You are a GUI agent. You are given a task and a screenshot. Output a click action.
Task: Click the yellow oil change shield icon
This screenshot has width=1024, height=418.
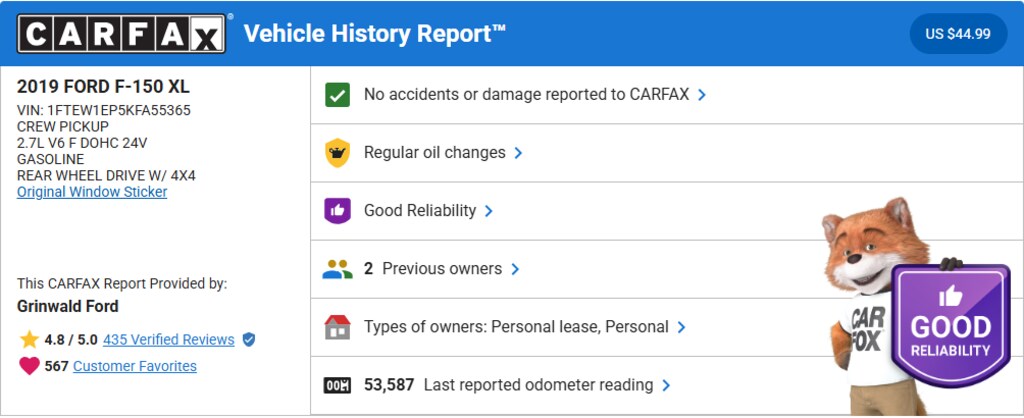tap(337, 153)
